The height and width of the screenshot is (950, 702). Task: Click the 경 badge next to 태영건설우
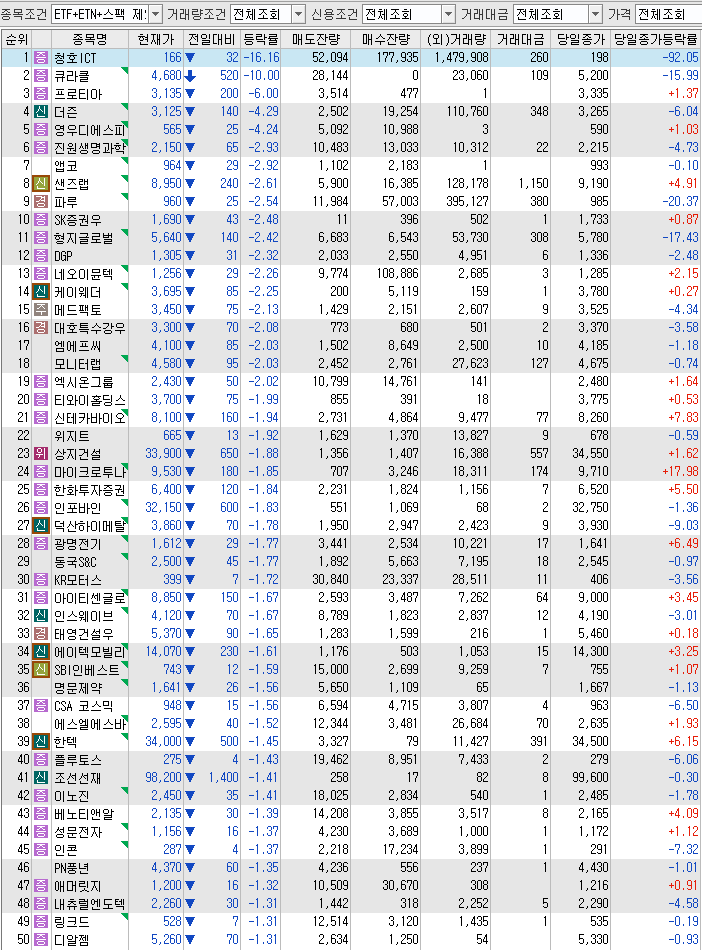point(41,634)
